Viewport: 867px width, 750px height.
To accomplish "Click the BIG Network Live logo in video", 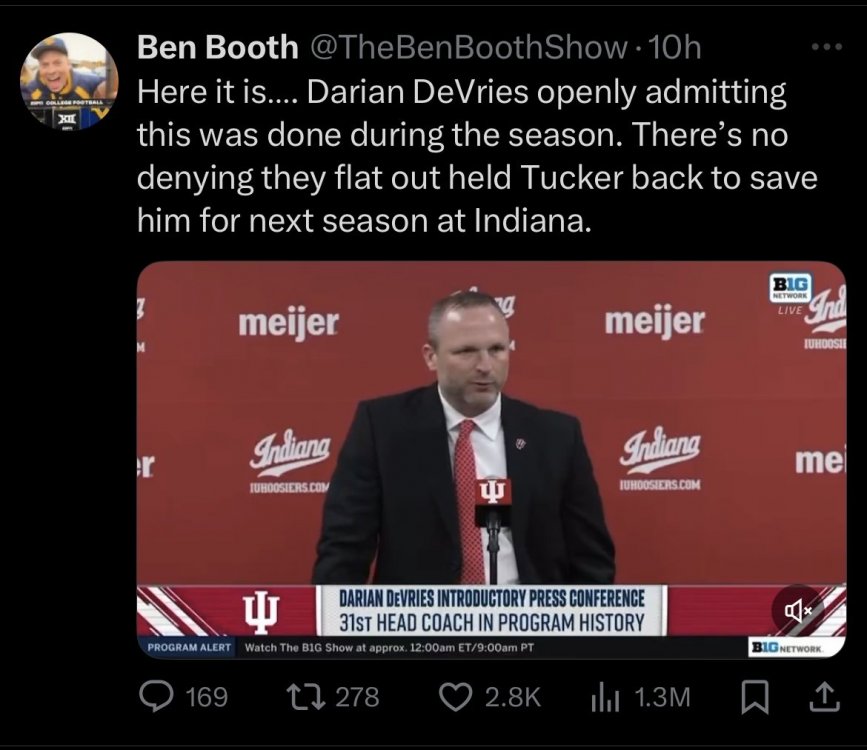I will (790, 293).
